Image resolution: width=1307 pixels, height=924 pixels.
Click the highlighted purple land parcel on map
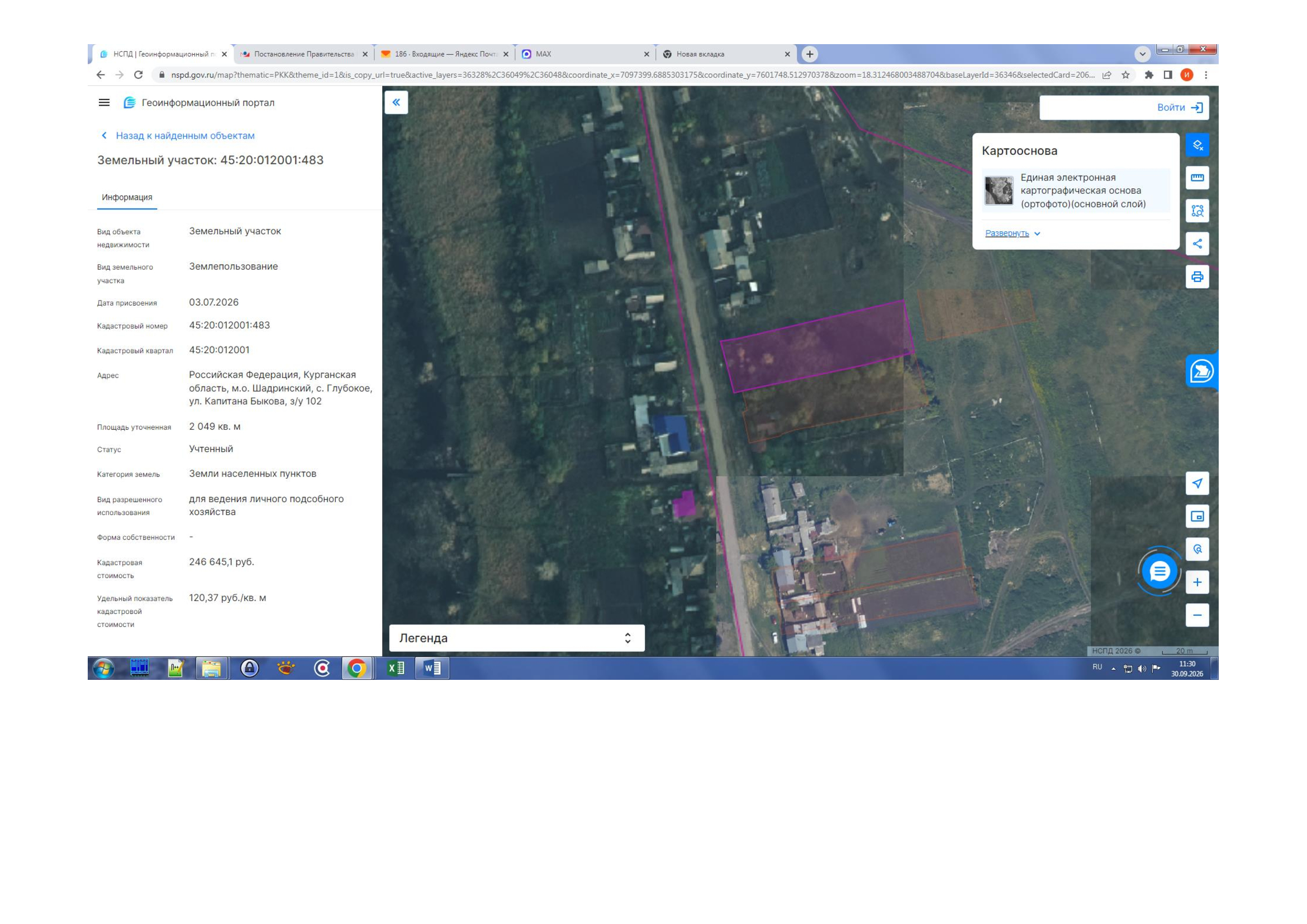click(x=818, y=346)
